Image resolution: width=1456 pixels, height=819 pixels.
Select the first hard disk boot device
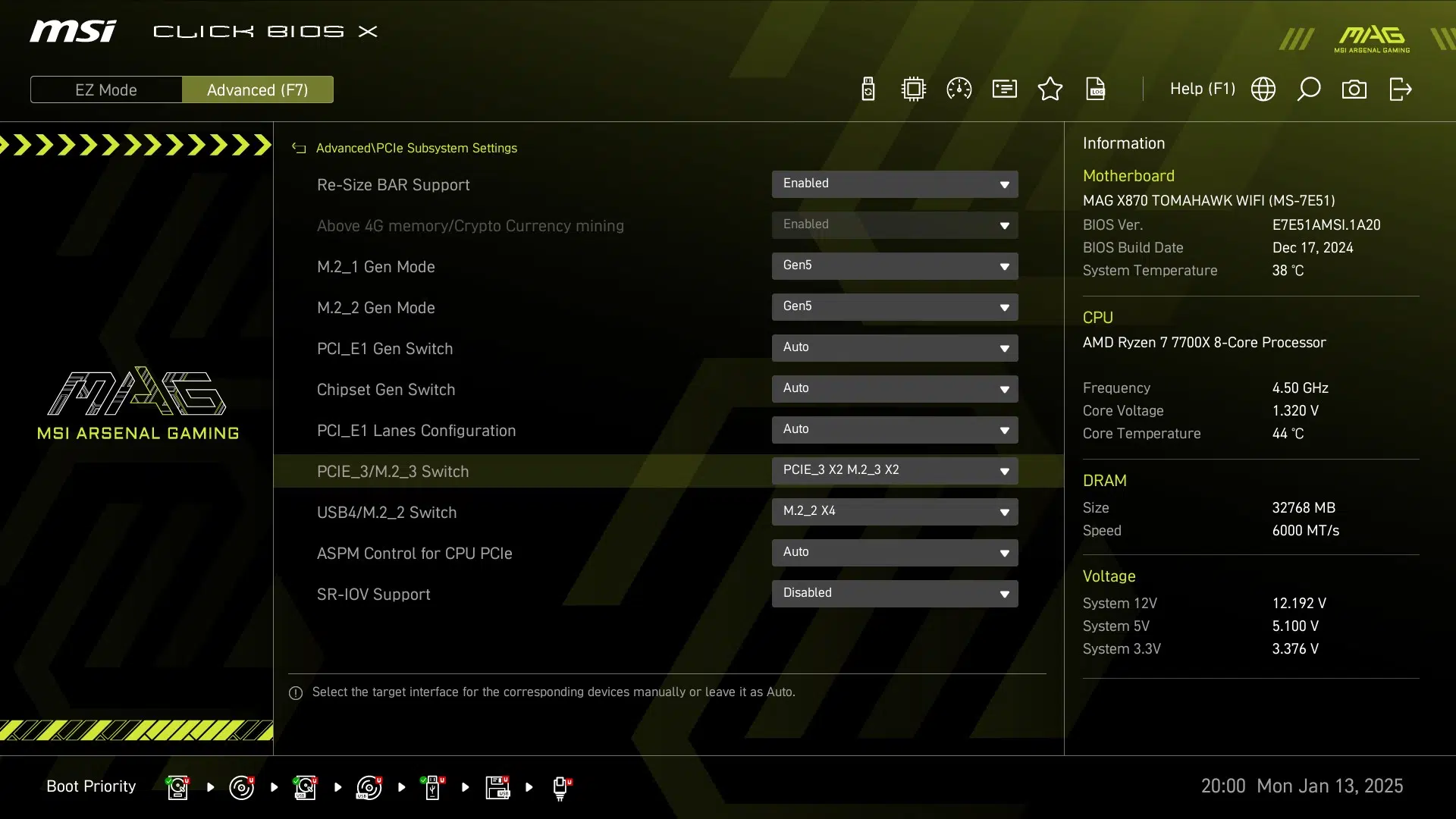click(177, 787)
